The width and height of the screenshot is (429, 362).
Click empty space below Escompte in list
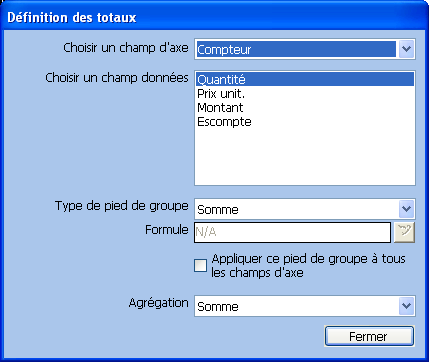coord(305,156)
